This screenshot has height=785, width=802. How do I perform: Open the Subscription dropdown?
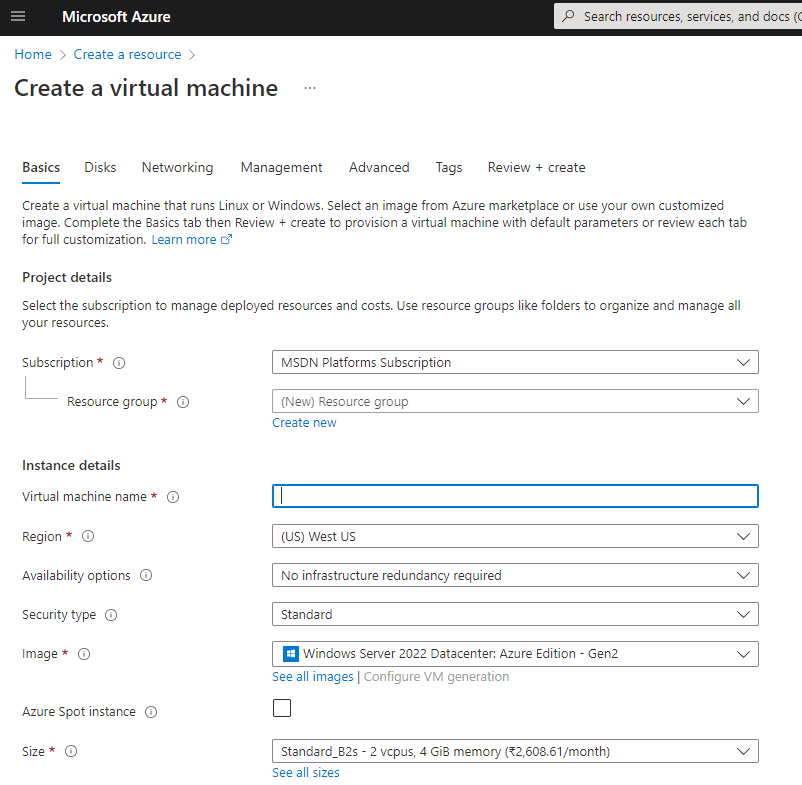click(515, 362)
